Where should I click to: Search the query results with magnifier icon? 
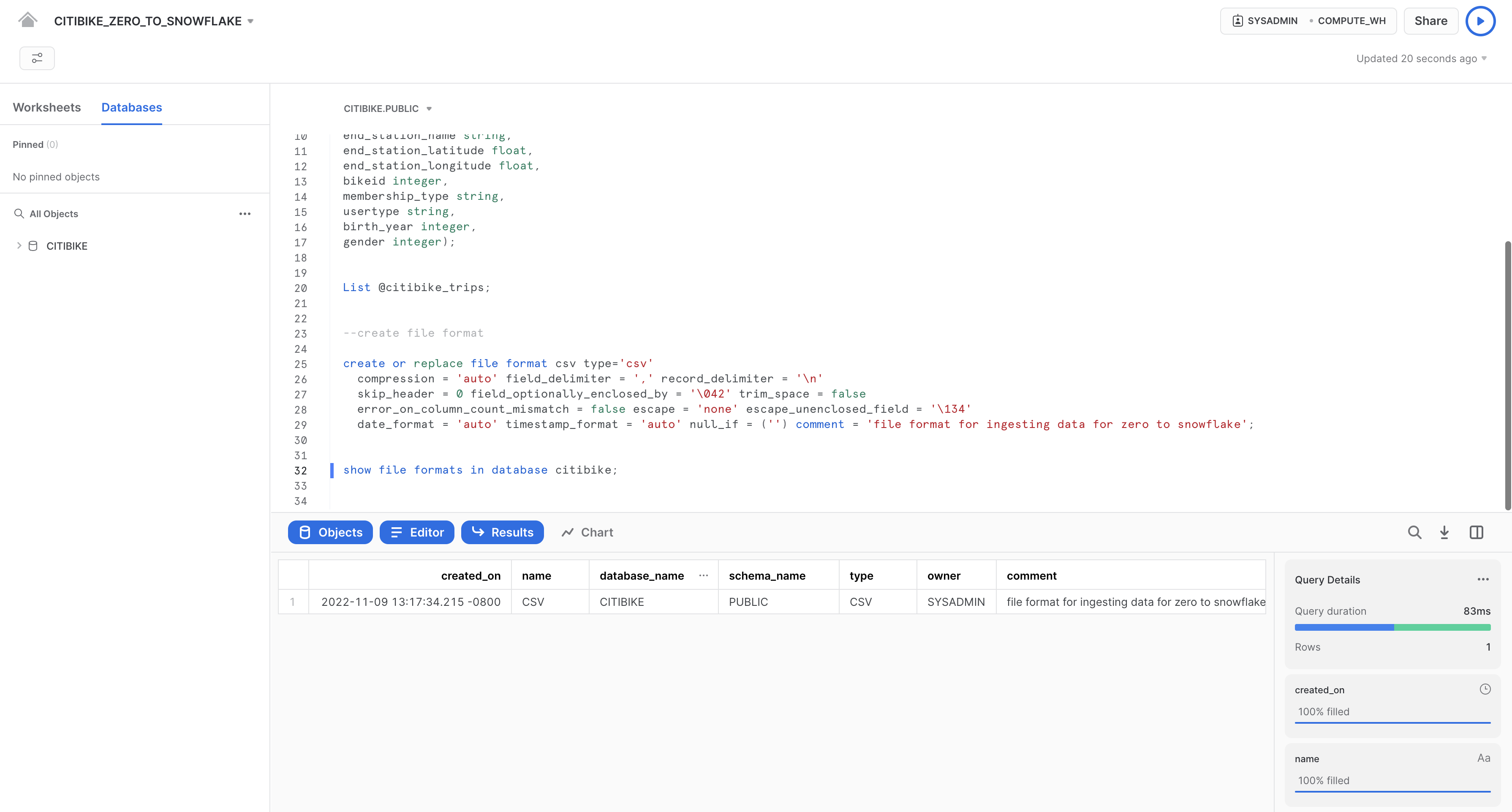pos(1414,532)
